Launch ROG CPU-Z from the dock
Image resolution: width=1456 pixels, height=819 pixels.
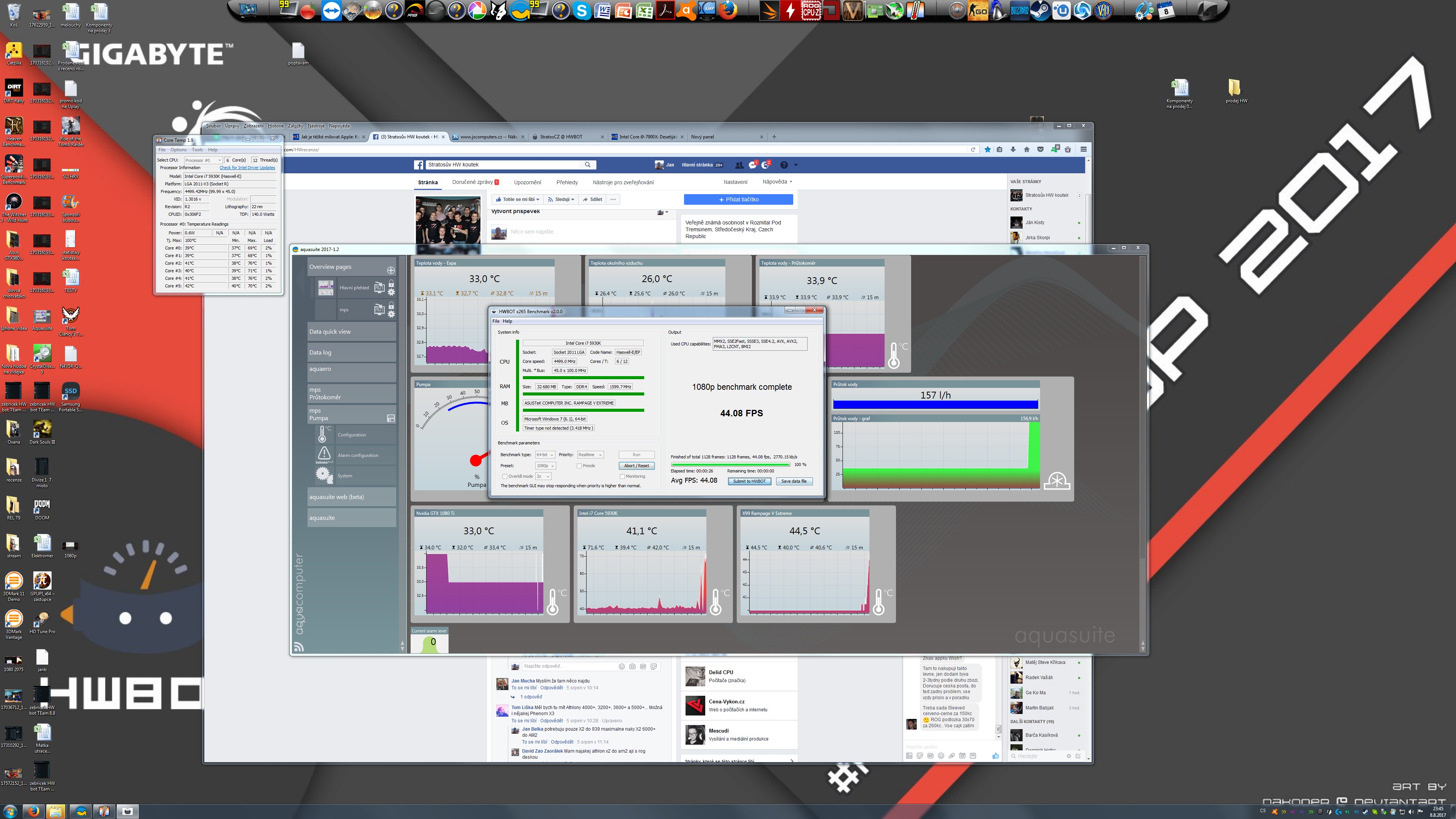(811, 10)
